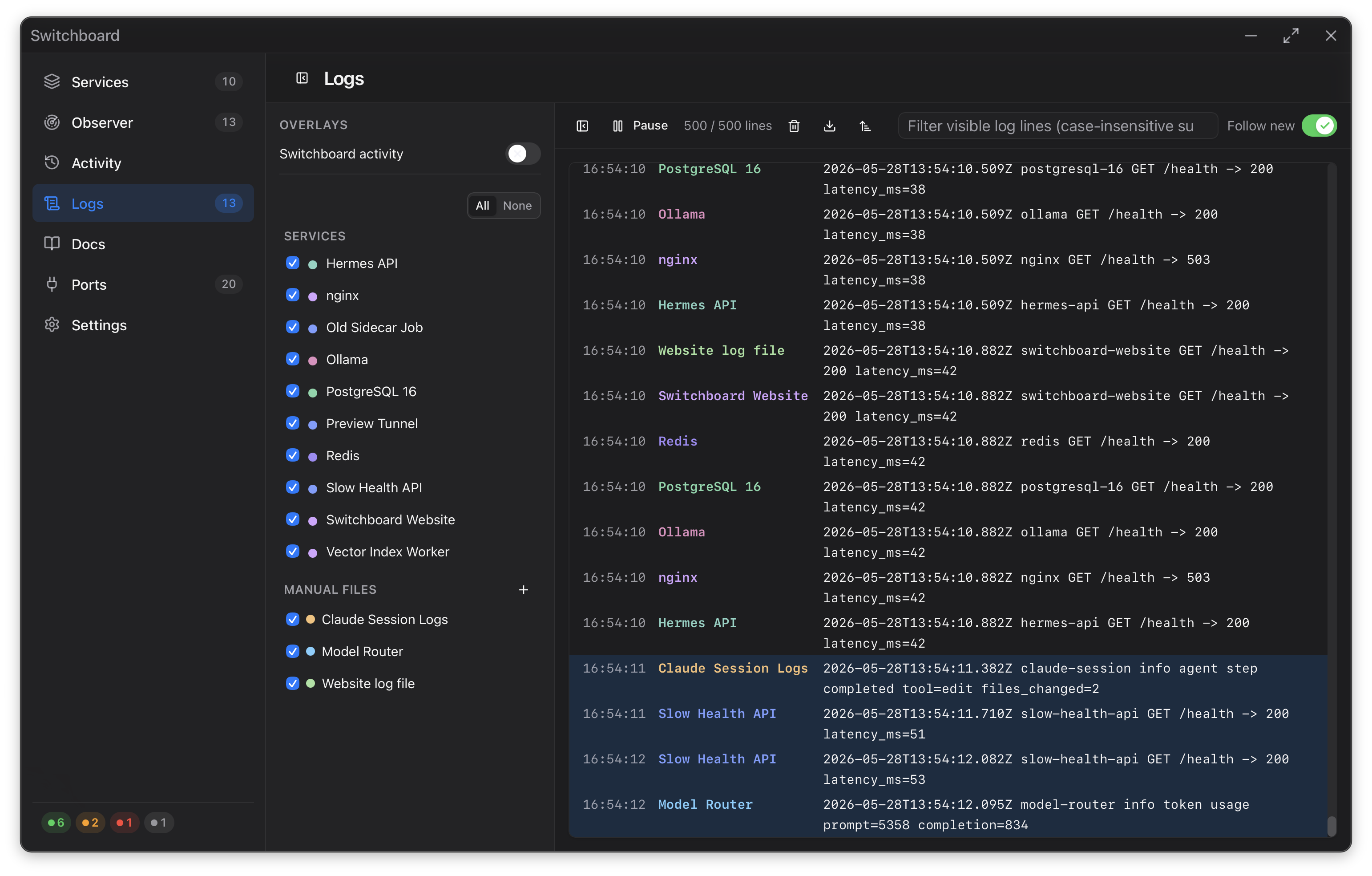The width and height of the screenshot is (1372, 876).
Task: Click the Ports count badge 20
Action: (x=229, y=284)
